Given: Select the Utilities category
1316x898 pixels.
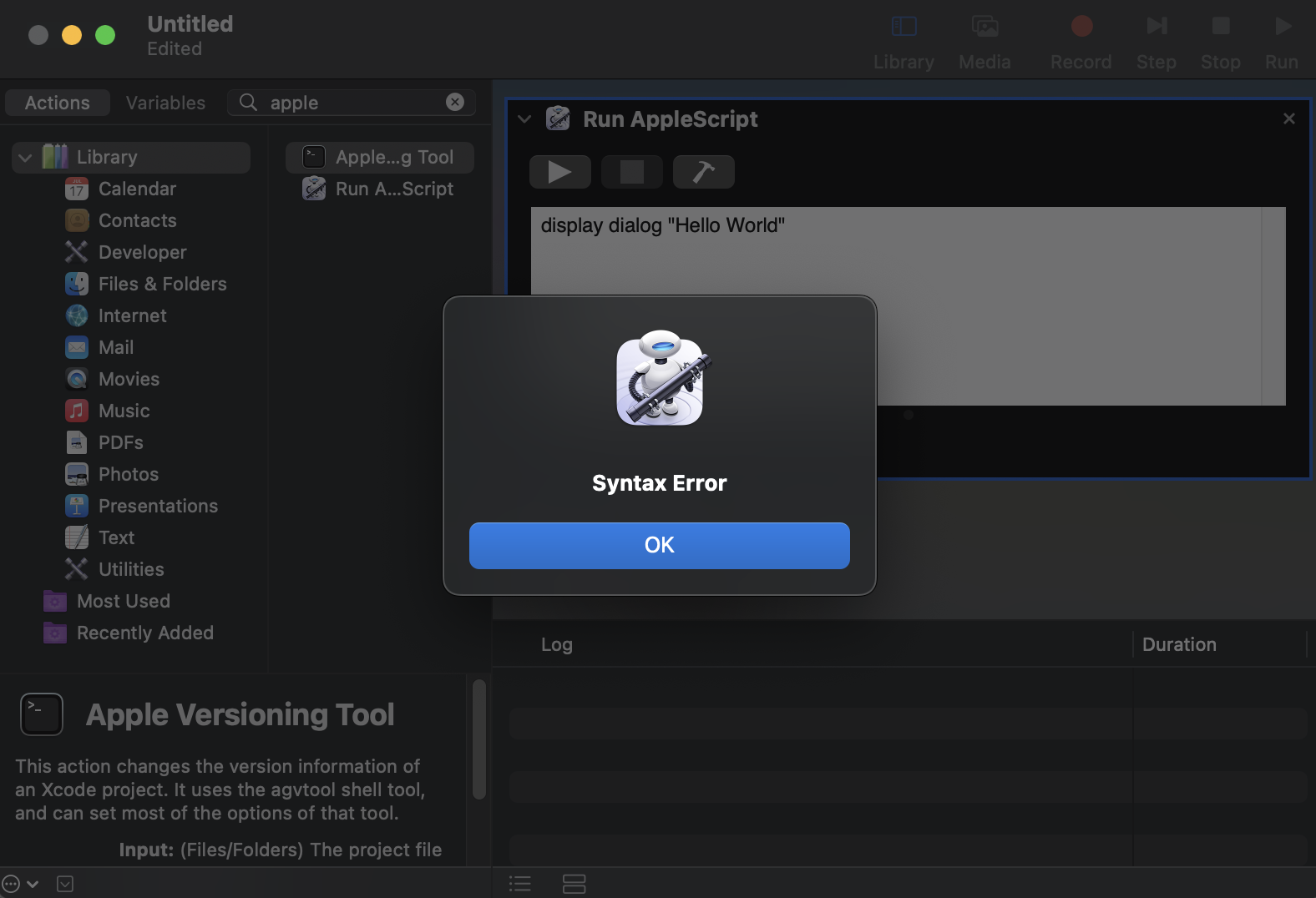Looking at the screenshot, I should pos(131,570).
